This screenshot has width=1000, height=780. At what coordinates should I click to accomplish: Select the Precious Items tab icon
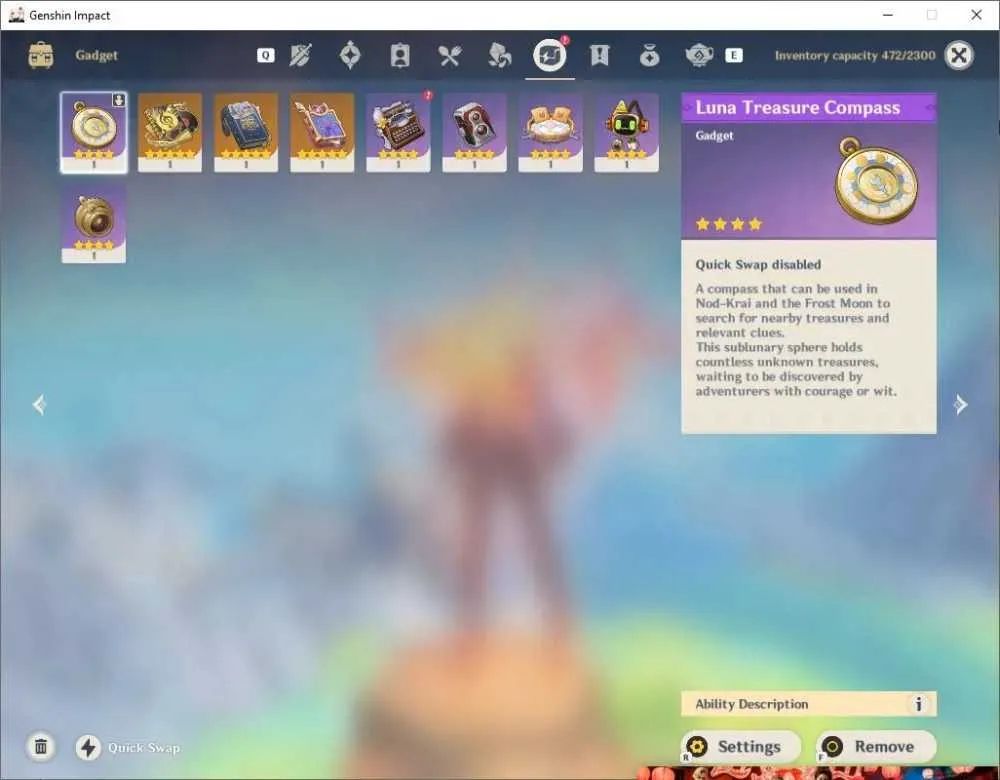(649, 55)
